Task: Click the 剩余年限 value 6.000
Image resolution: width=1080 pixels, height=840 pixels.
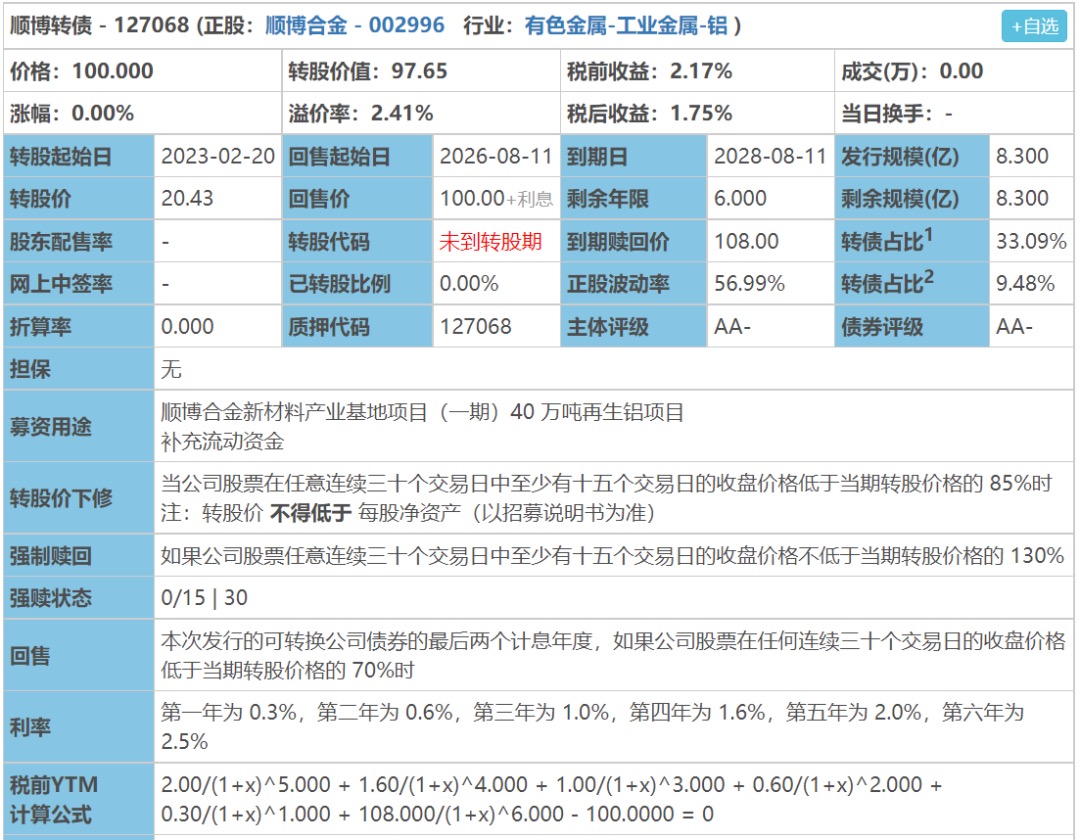Action: point(740,199)
